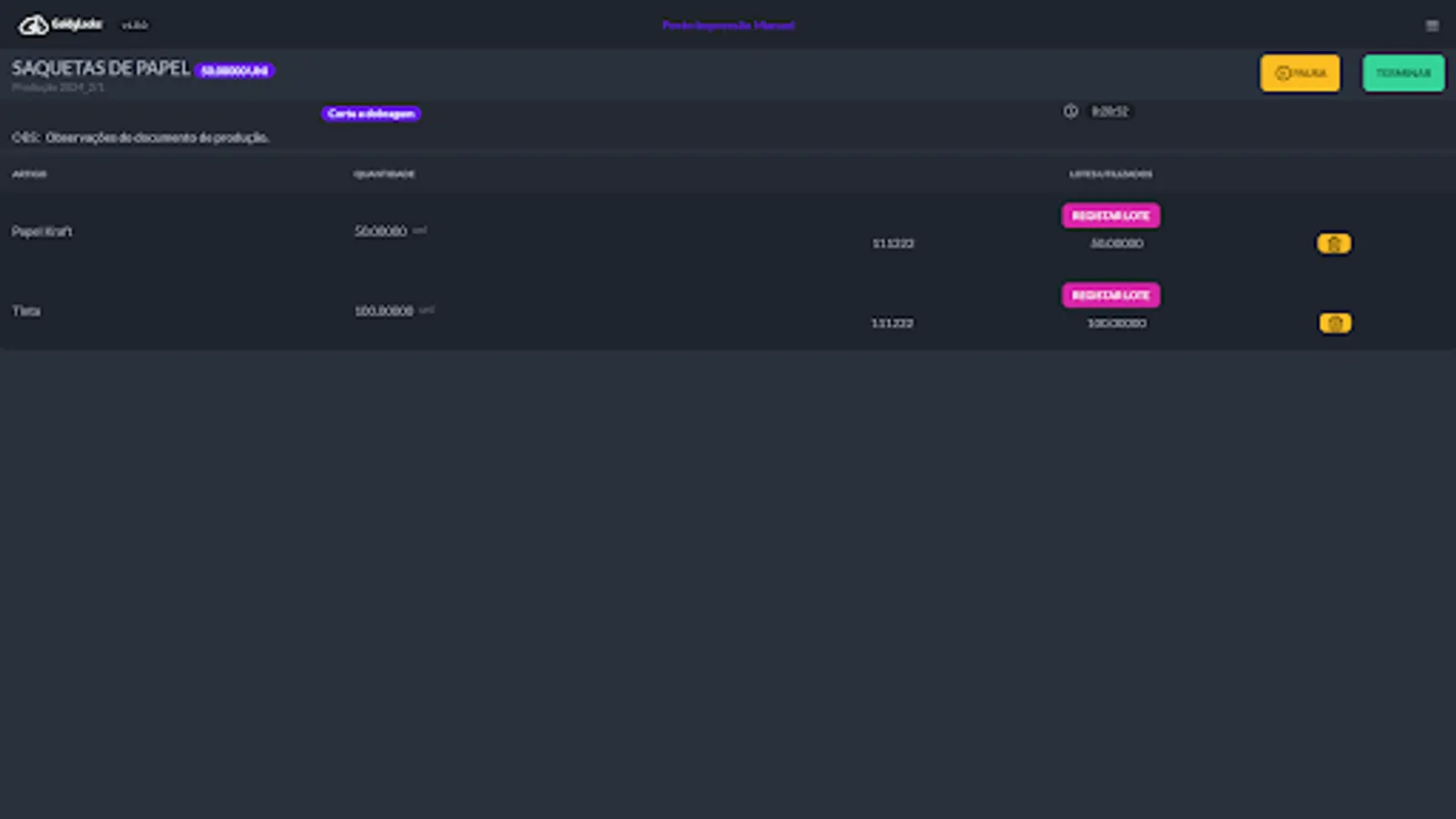Delete the lot in the Papel Kraft row
Screen dimensions: 1456x819
pyautogui.click(x=1334, y=244)
